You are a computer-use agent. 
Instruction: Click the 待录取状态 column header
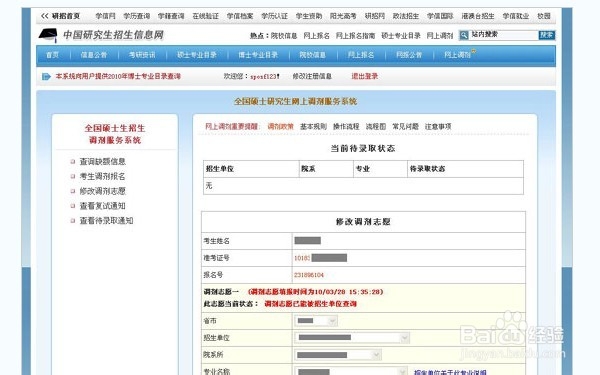[427, 168]
